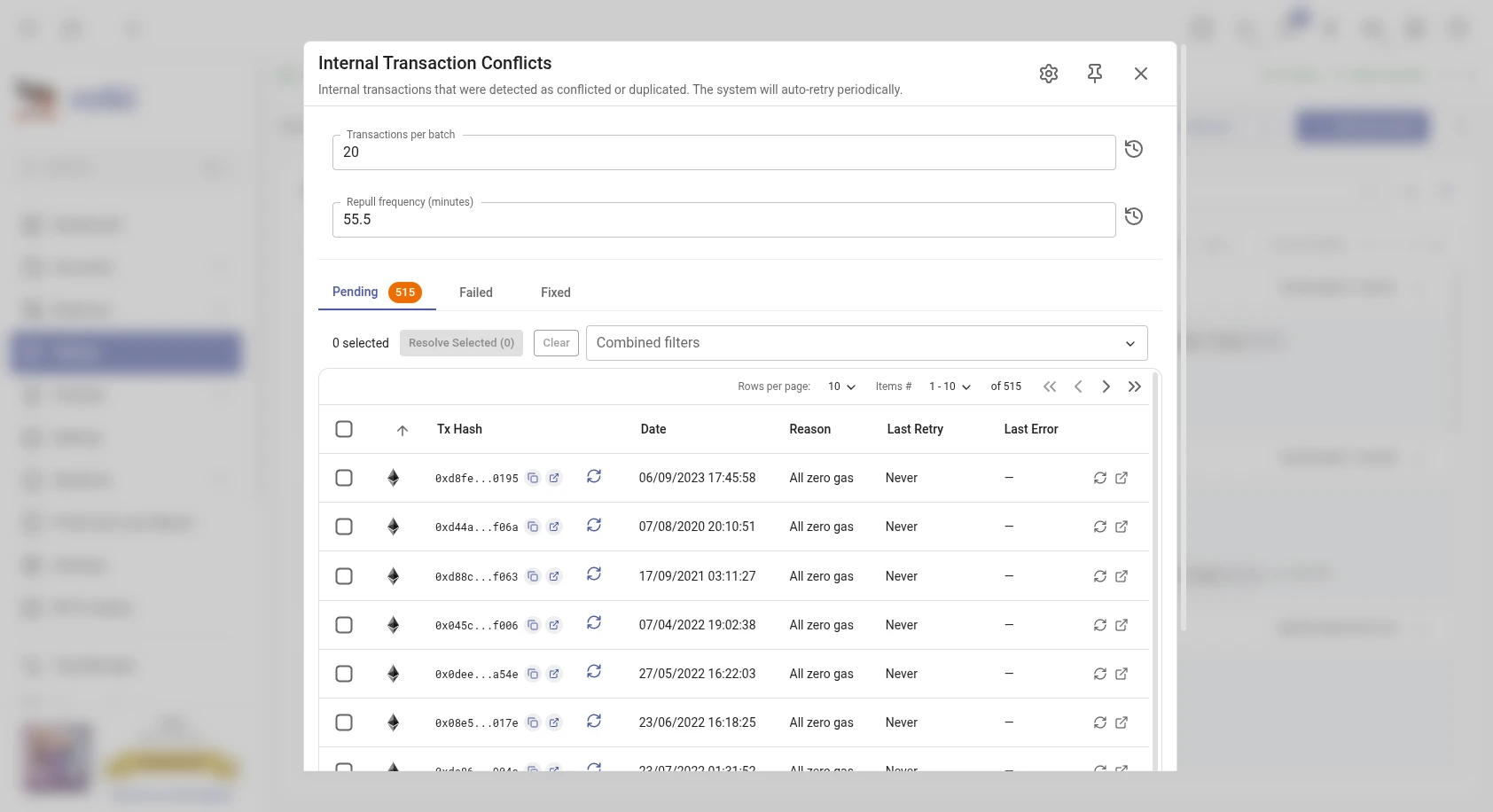This screenshot has width=1493, height=812.
Task: Select all rows with the header checkbox
Action: click(x=344, y=429)
